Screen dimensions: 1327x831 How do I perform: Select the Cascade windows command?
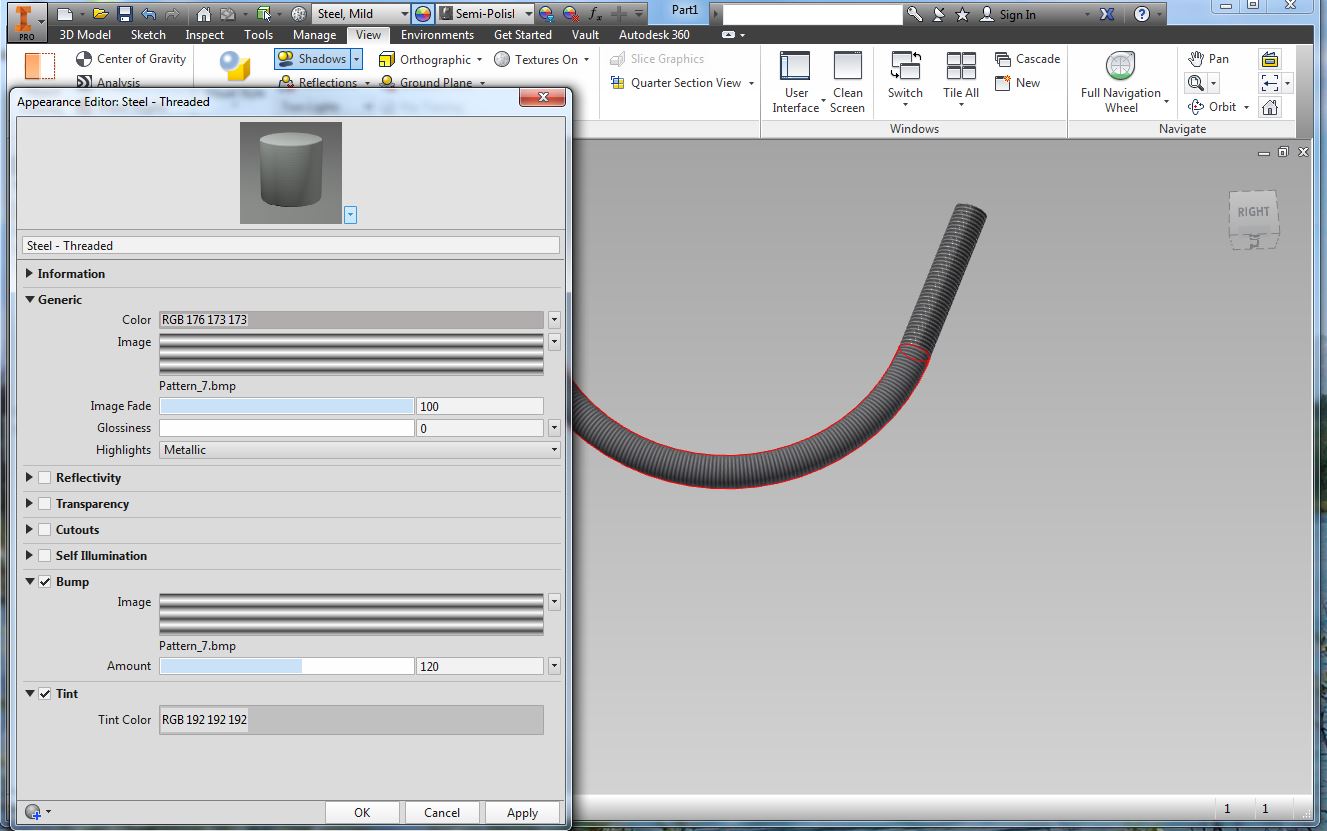1028,59
